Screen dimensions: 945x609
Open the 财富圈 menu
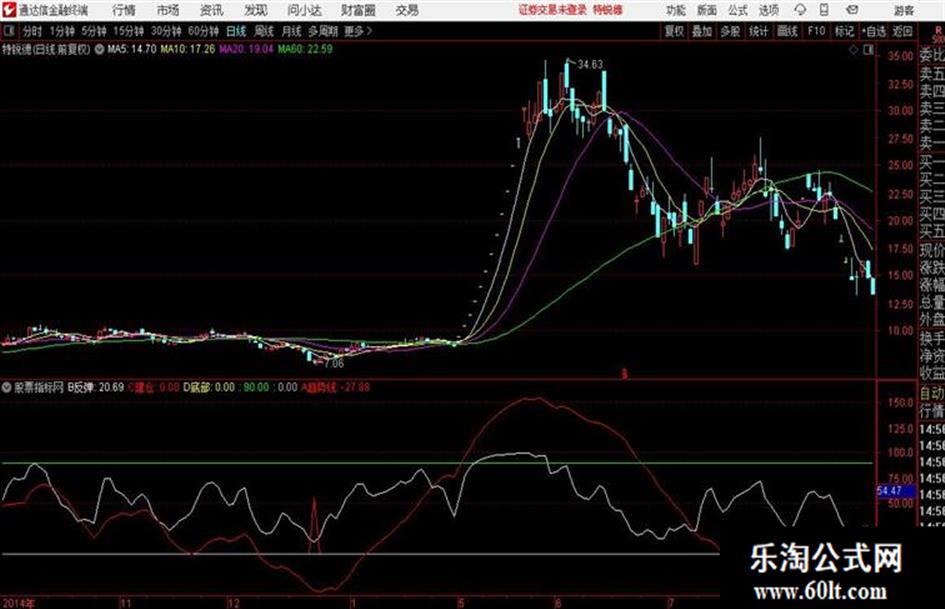pos(358,10)
